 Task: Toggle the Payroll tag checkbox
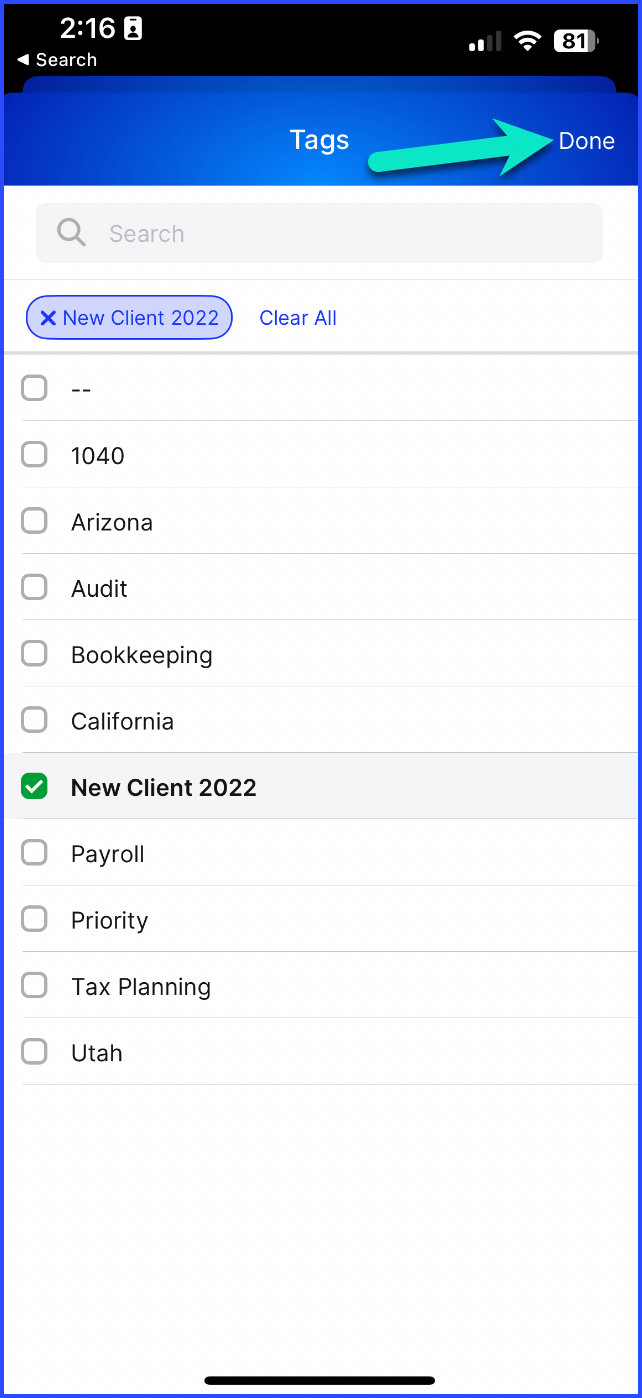click(35, 852)
